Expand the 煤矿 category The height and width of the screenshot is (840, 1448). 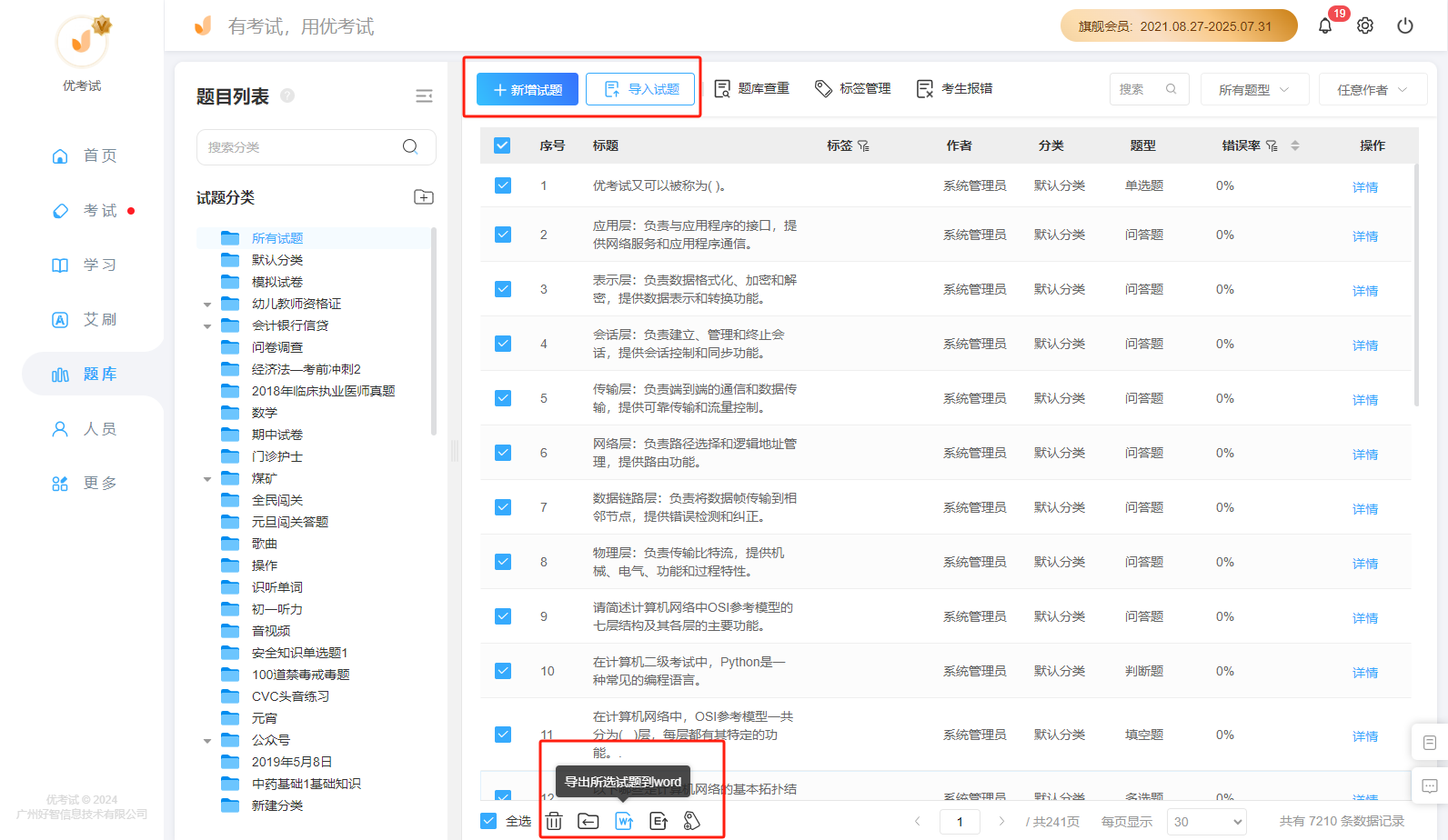pos(207,479)
